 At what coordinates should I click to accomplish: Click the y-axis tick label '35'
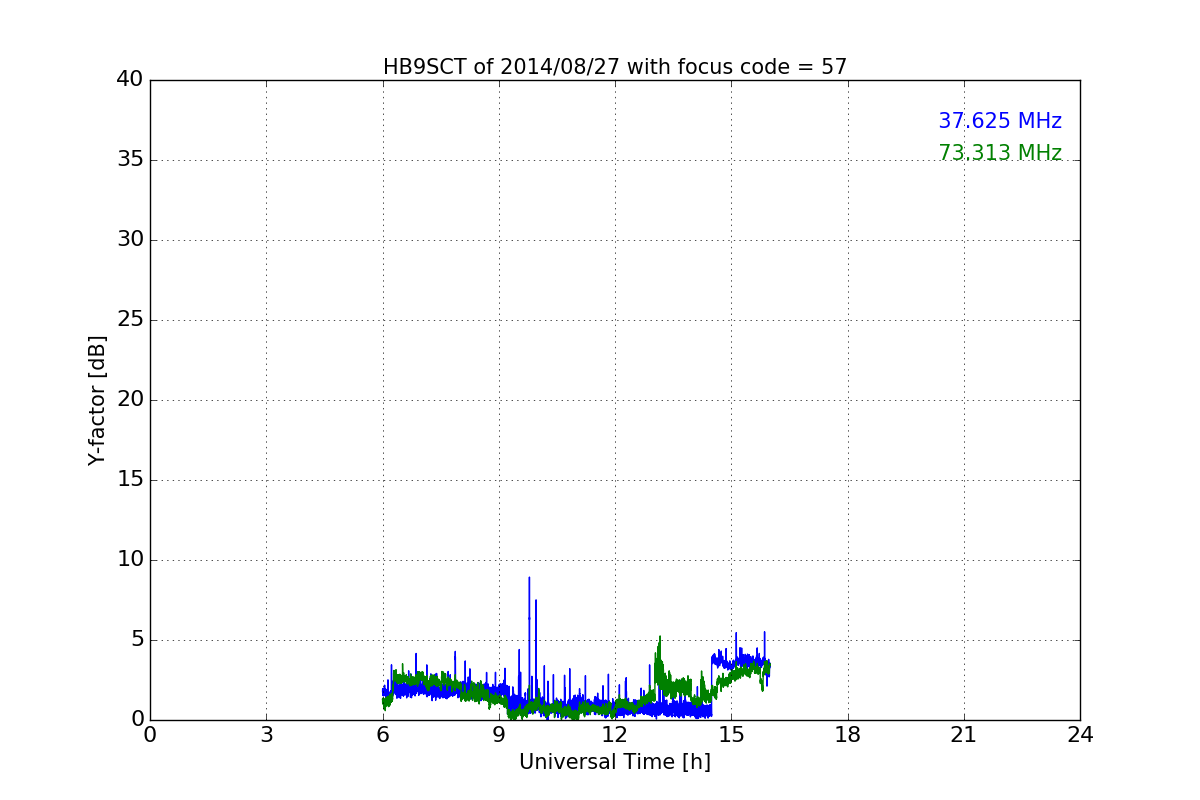(x=130, y=160)
